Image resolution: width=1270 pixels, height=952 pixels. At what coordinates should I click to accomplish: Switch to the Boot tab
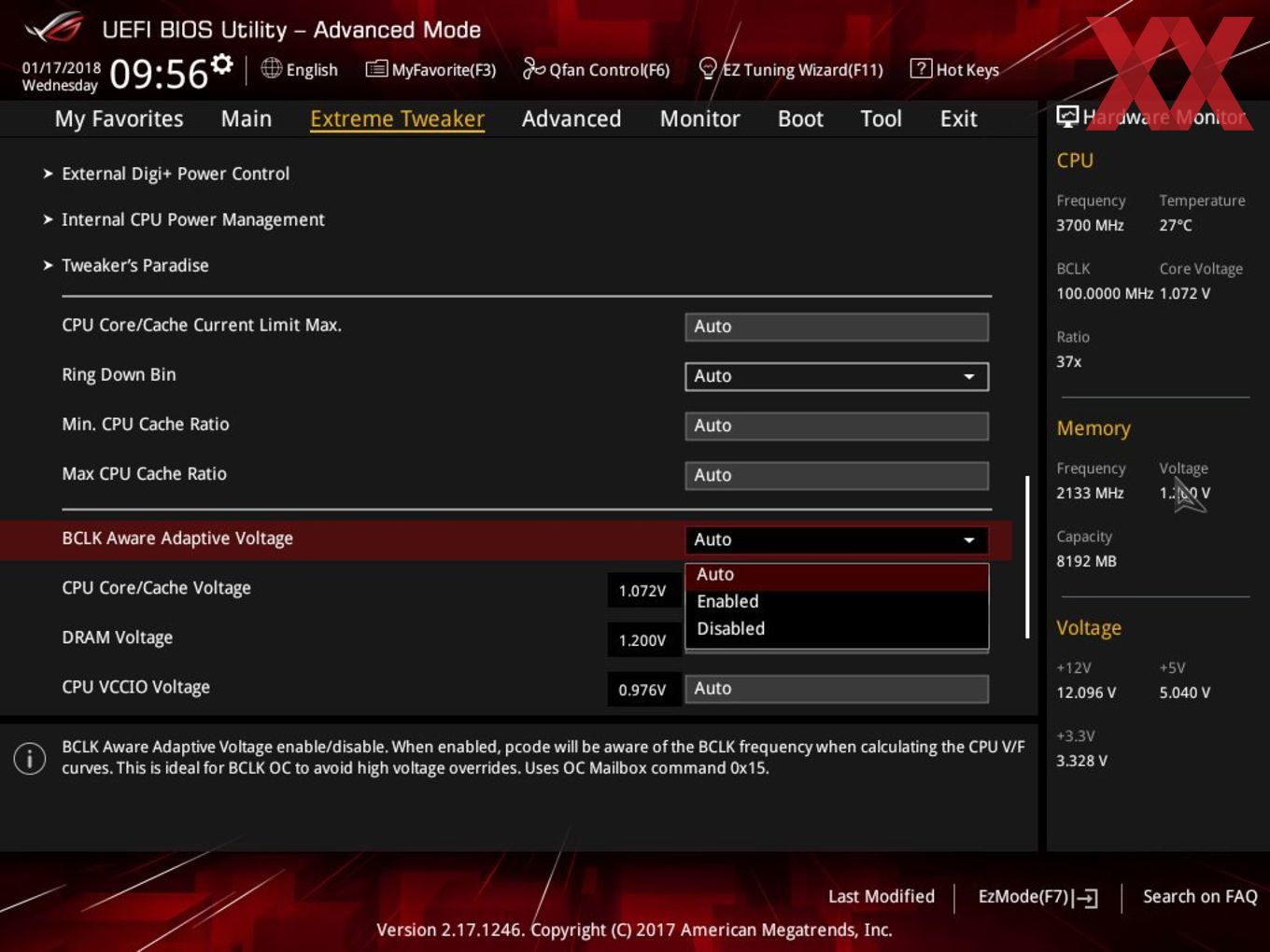tap(800, 119)
